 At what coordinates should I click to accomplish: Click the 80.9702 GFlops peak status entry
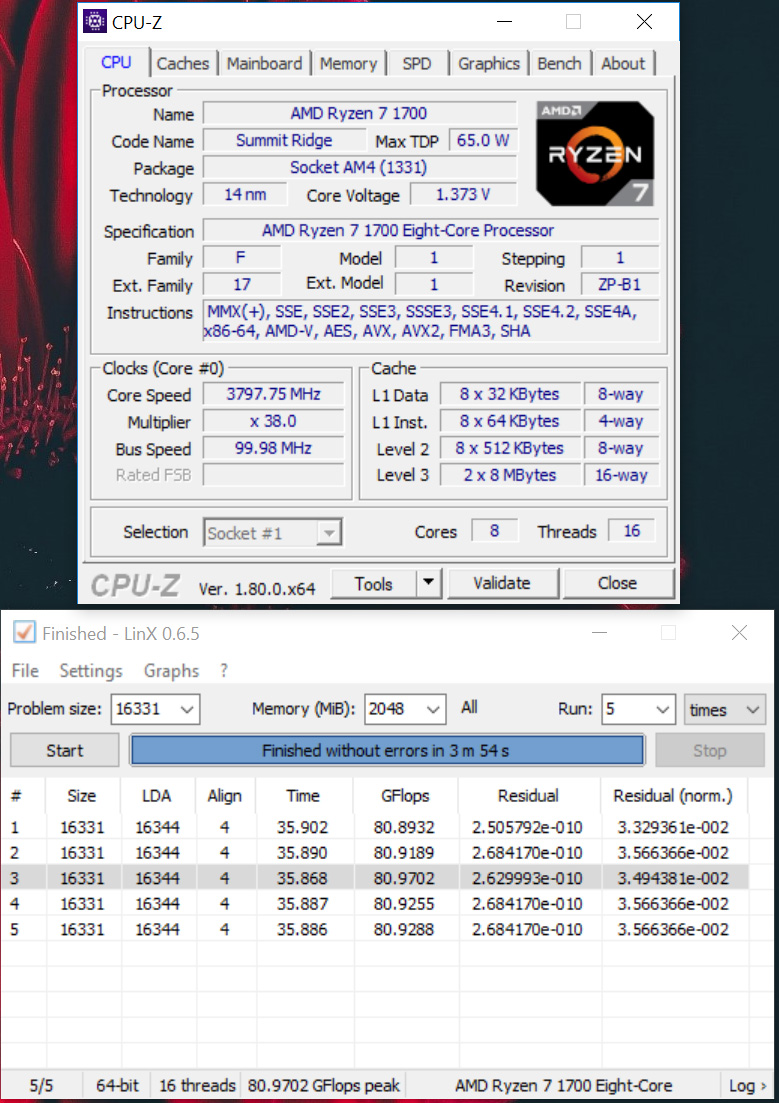click(324, 1085)
